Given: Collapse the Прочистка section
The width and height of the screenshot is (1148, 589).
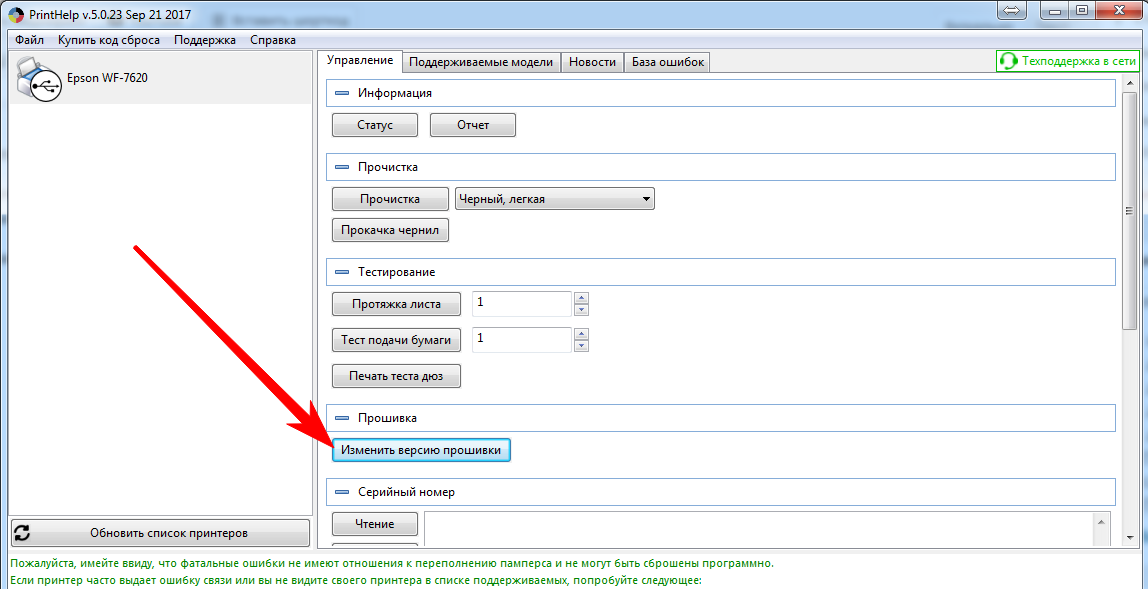Looking at the screenshot, I should (341, 167).
